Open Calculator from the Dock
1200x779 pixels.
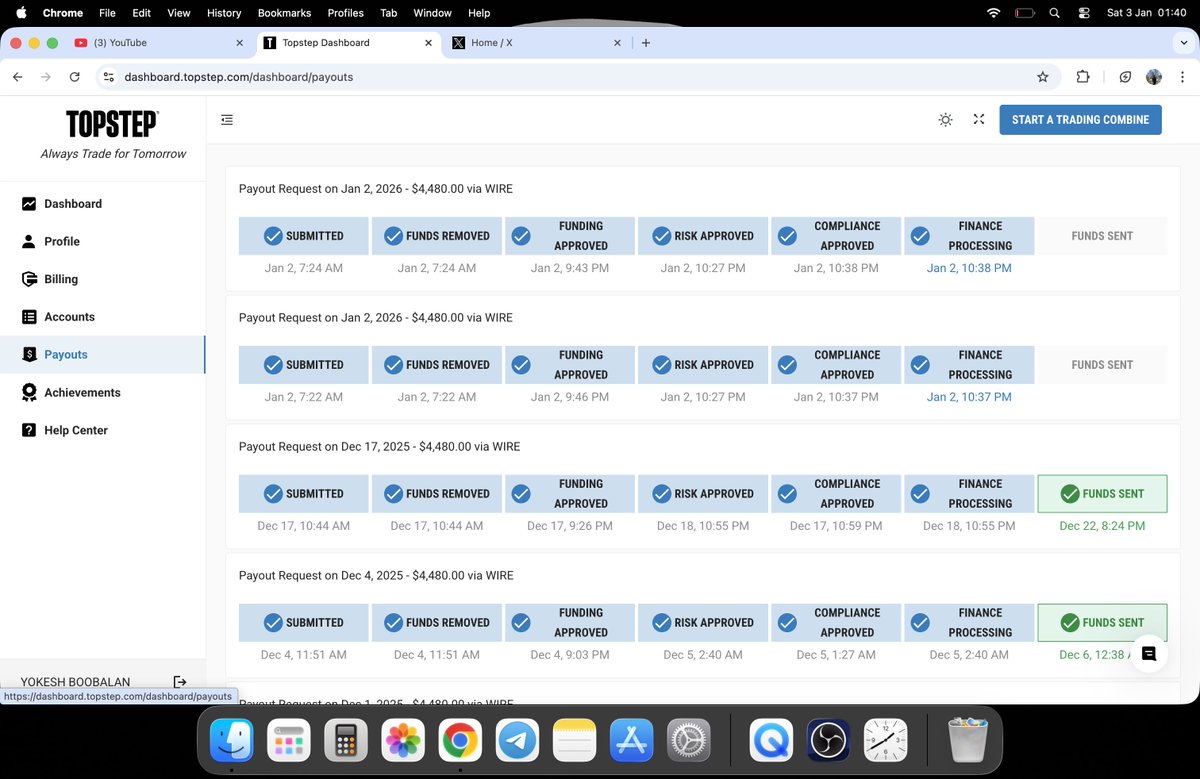tap(345, 741)
